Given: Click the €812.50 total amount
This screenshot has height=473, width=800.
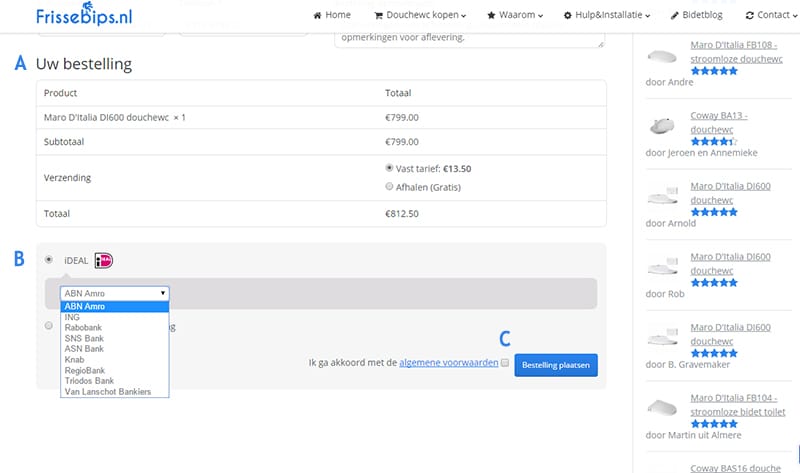Looking at the screenshot, I should [402, 214].
